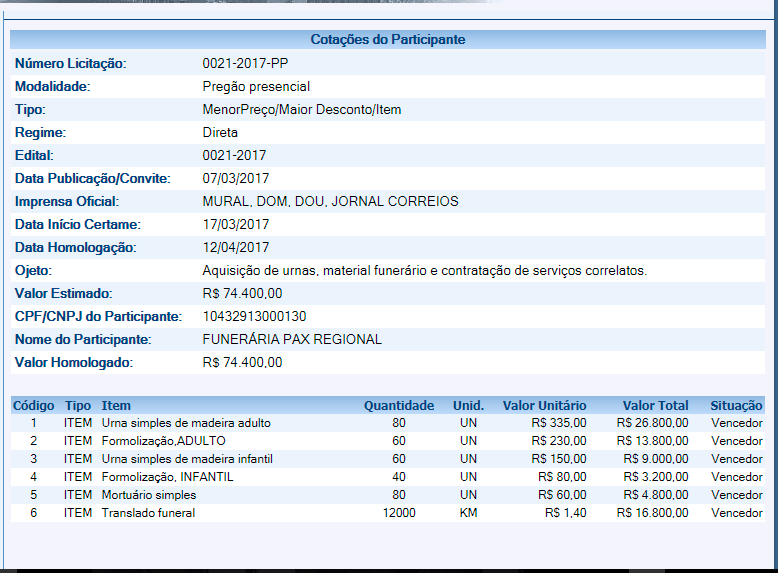Screen dimensions: 778x573
Task: Click the Valor Unitário column header
Action: pyautogui.click(x=544, y=406)
